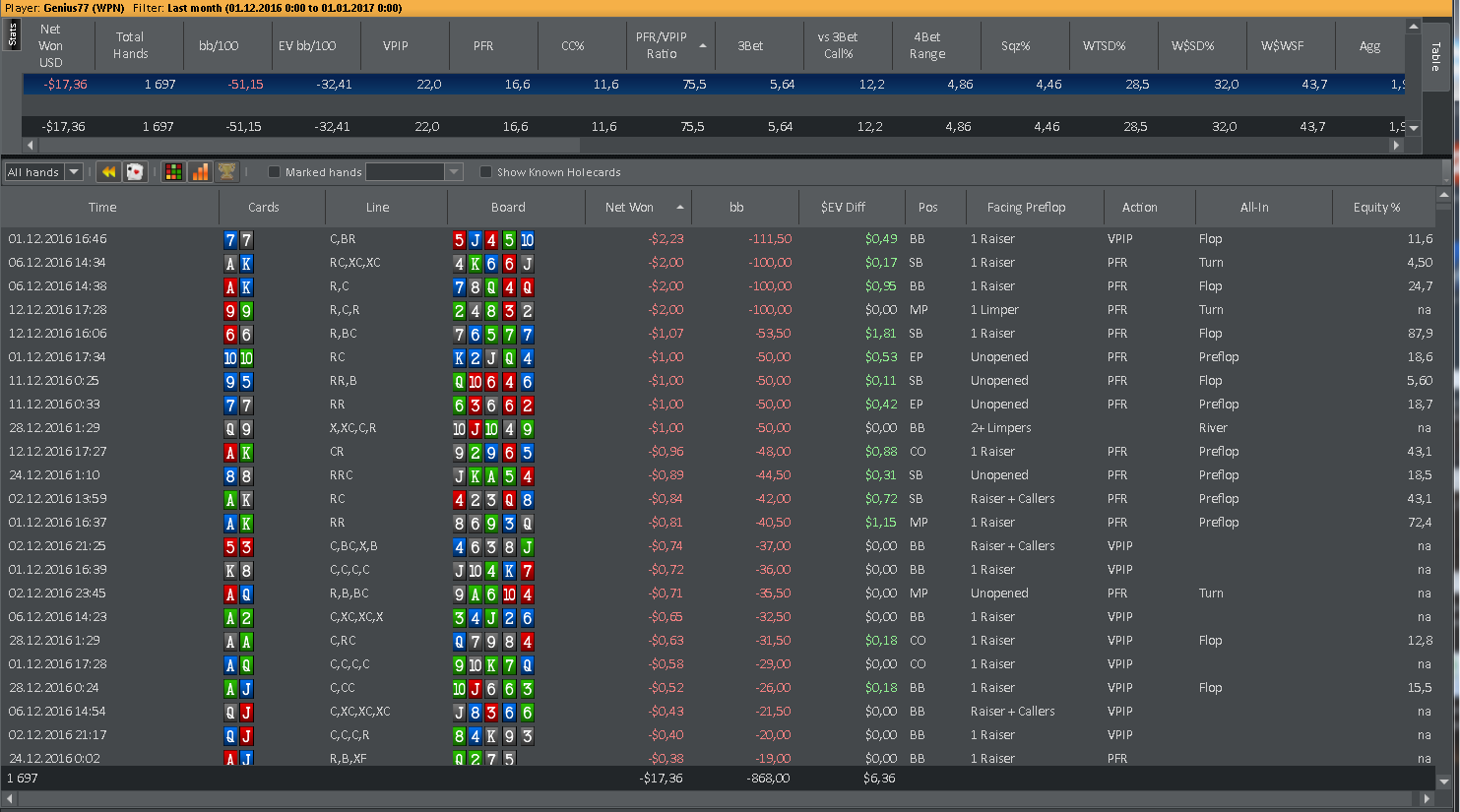Image resolution: width=1460 pixels, height=812 pixels.
Task: Select the highlighted blue stats row
Action: click(x=714, y=85)
